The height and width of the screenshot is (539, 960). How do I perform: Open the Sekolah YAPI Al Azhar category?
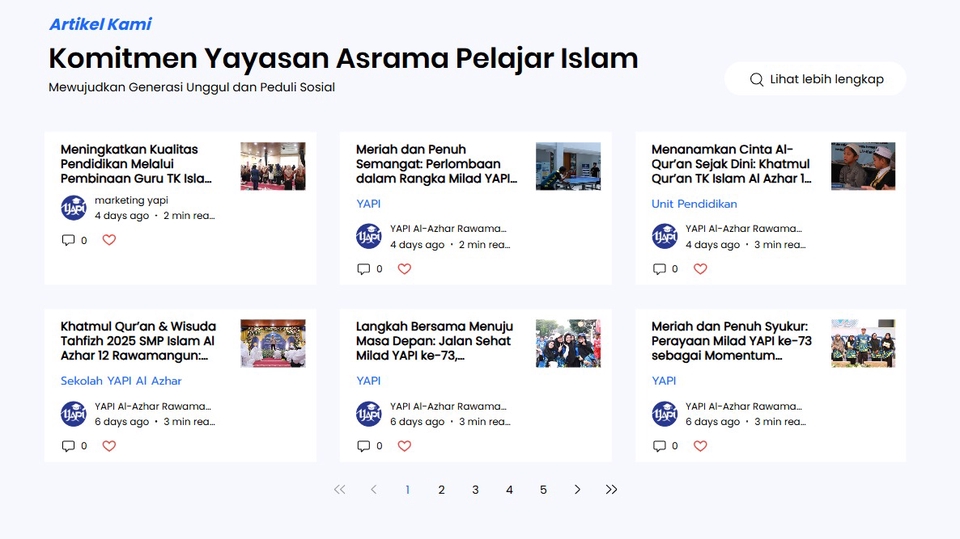pos(121,381)
